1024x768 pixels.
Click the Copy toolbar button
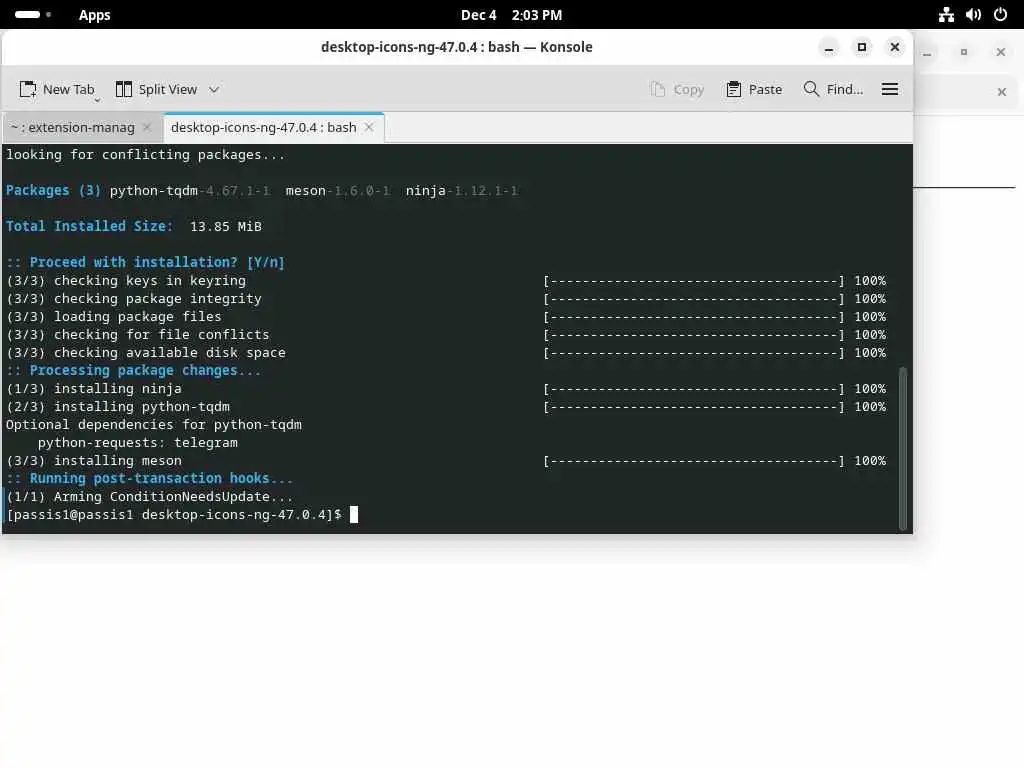coord(677,89)
